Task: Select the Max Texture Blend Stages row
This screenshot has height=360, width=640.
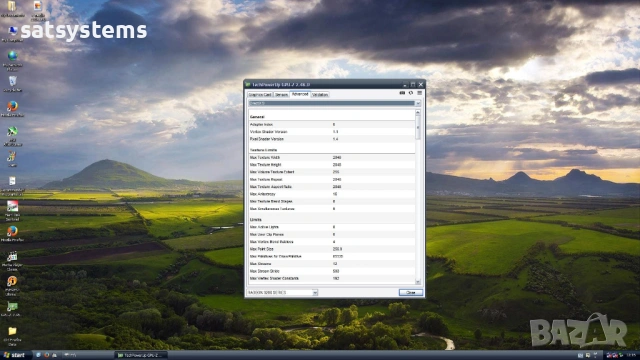Action: tap(331, 202)
